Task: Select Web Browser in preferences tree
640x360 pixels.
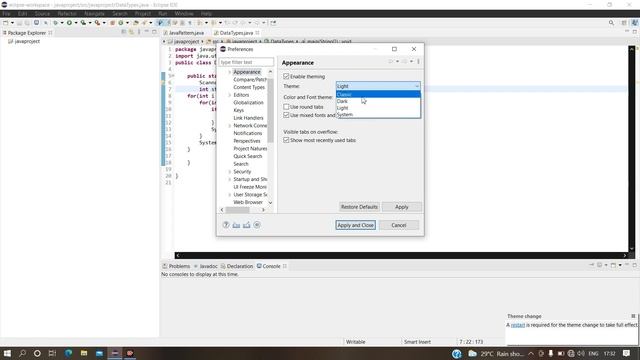Action: (248, 202)
